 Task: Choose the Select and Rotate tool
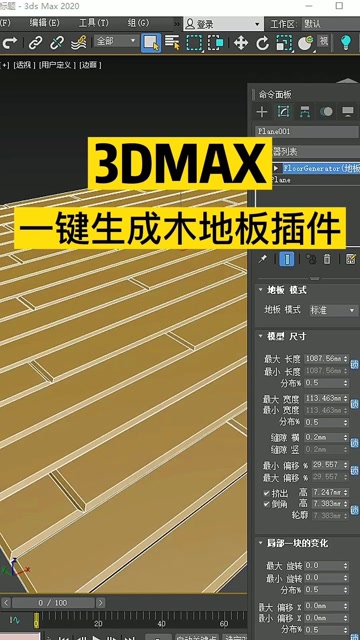point(262,43)
